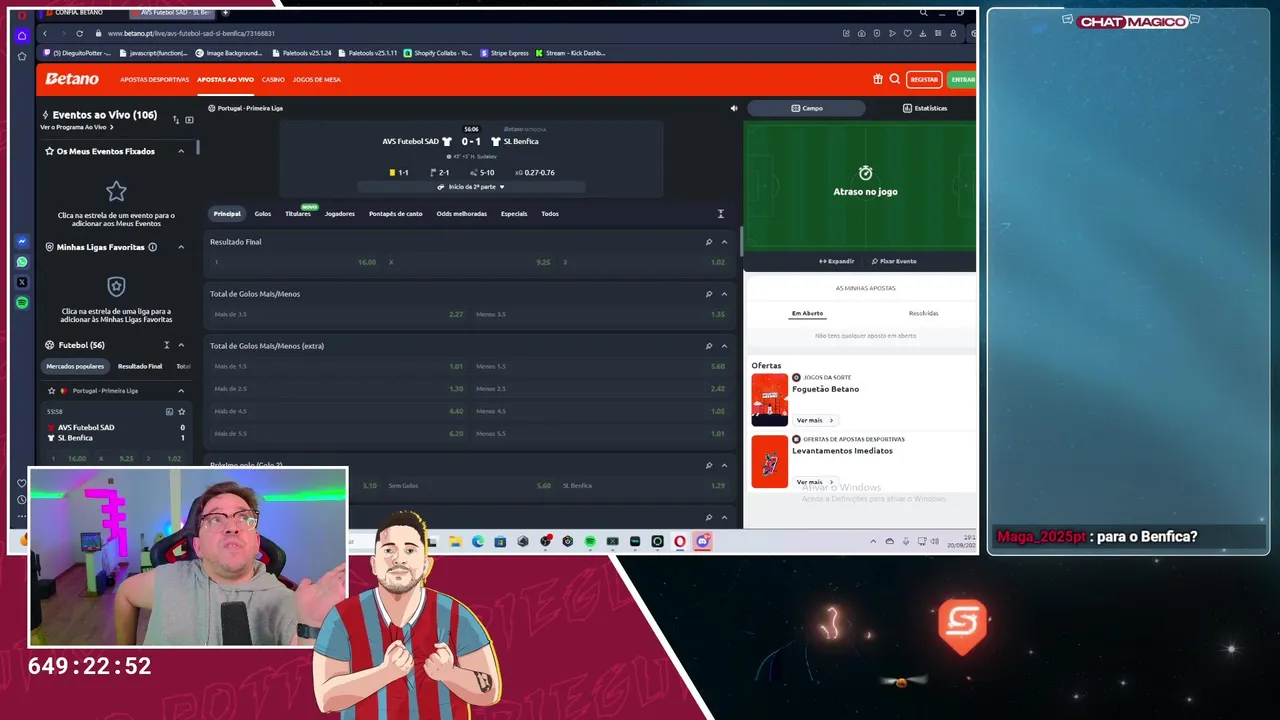Screen dimensions: 1280x720
Task: Switch to the Golos market tab
Action: pos(262,214)
